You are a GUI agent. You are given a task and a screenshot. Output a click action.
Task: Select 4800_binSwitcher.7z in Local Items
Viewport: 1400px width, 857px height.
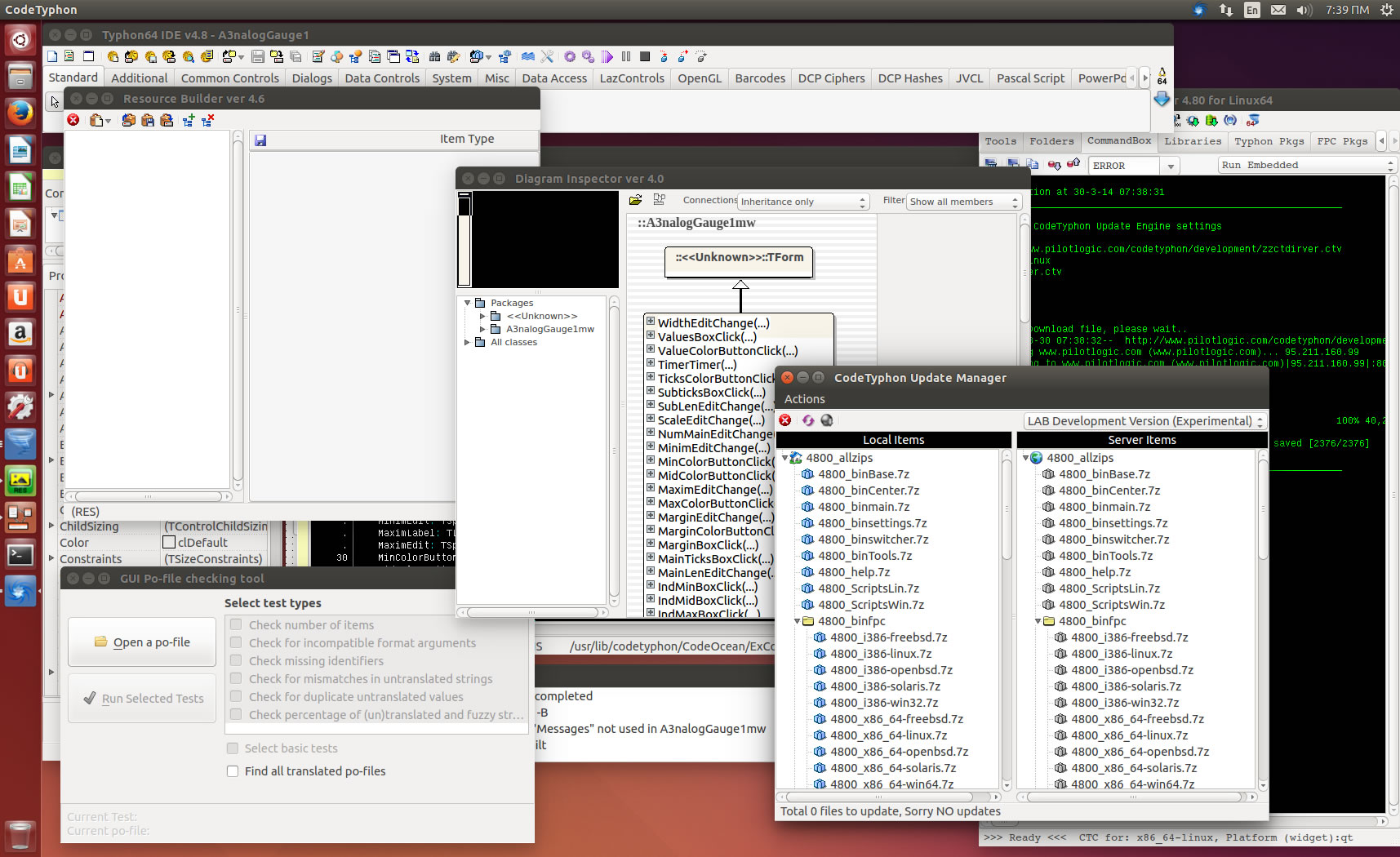873,540
